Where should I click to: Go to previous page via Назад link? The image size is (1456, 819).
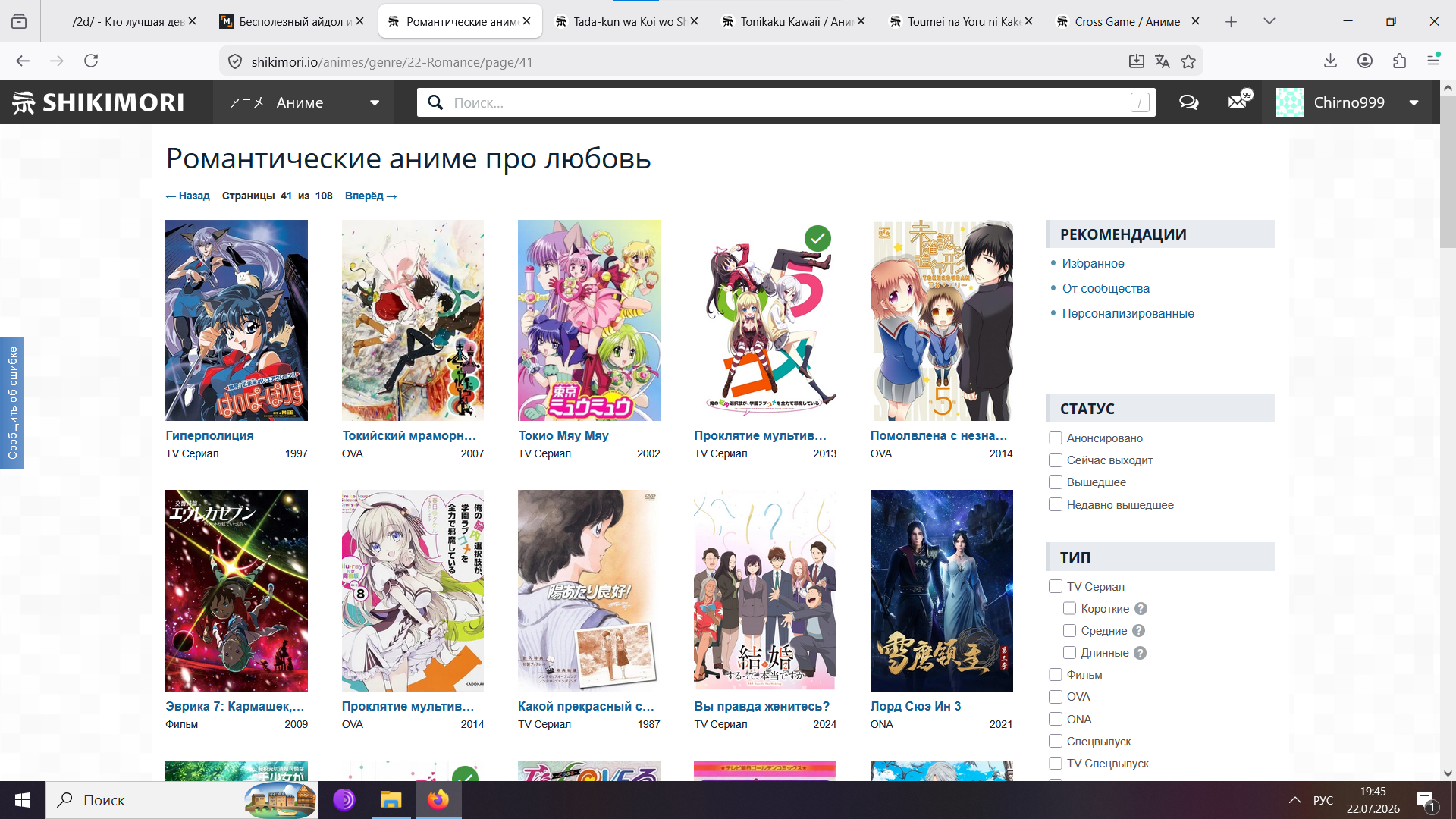[187, 196]
